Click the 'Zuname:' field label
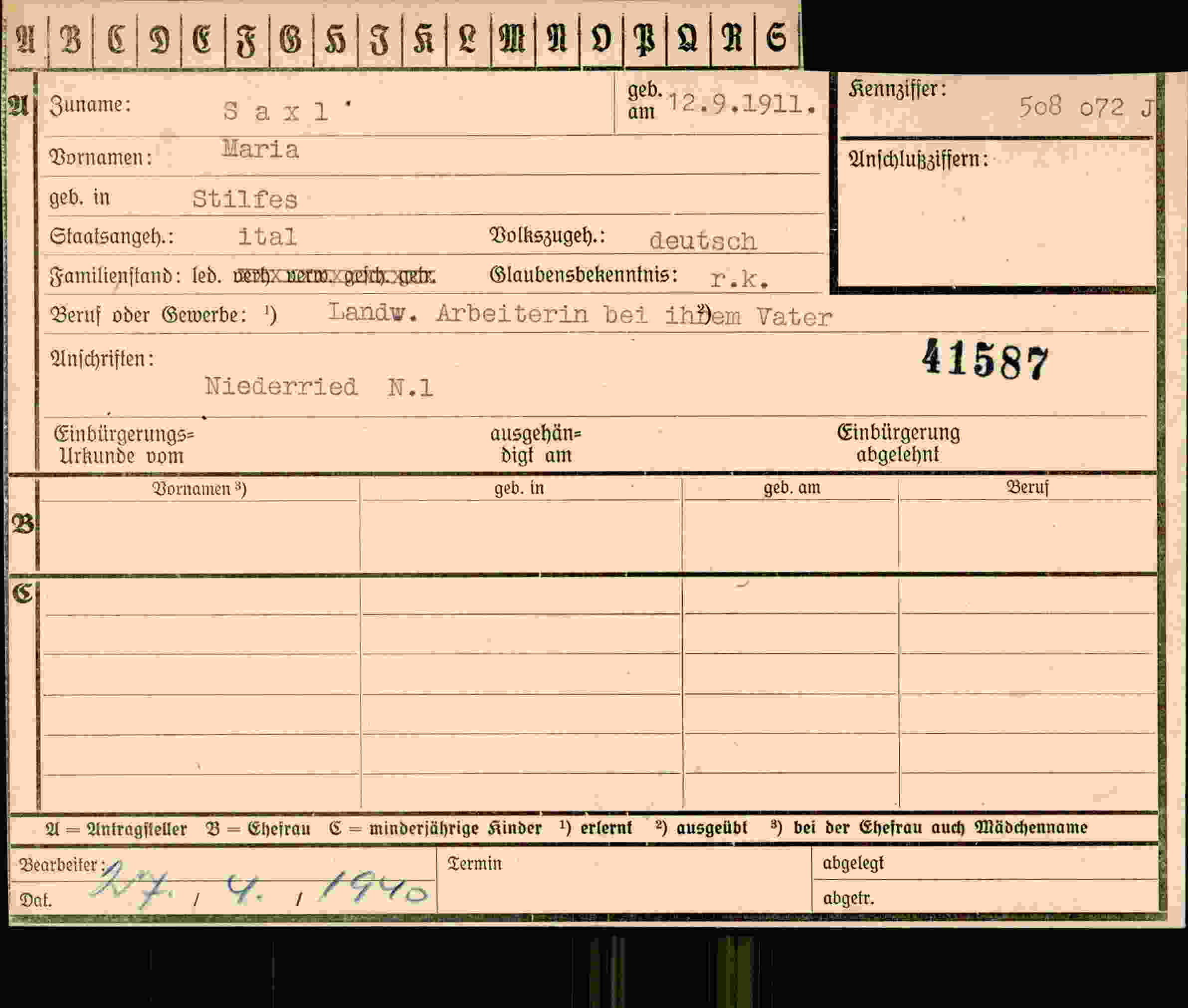This screenshot has height=1008, width=1188. coord(90,105)
